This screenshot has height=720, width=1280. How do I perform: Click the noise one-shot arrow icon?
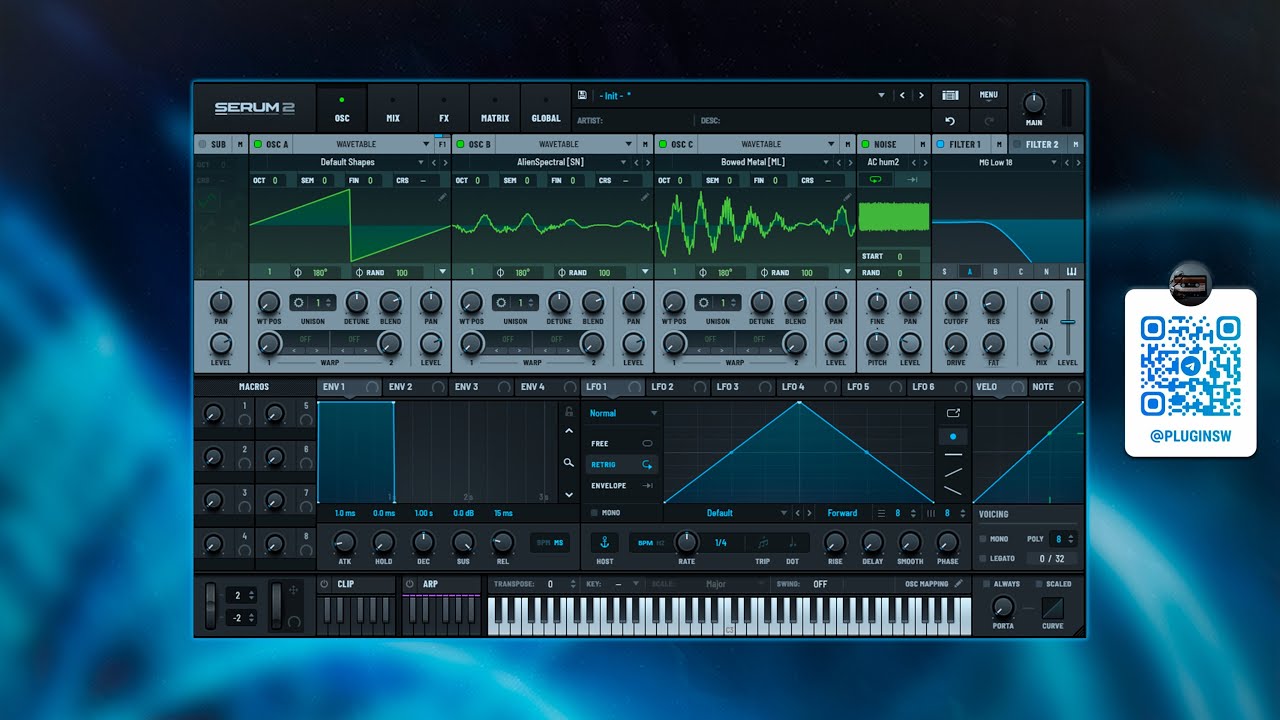912,180
